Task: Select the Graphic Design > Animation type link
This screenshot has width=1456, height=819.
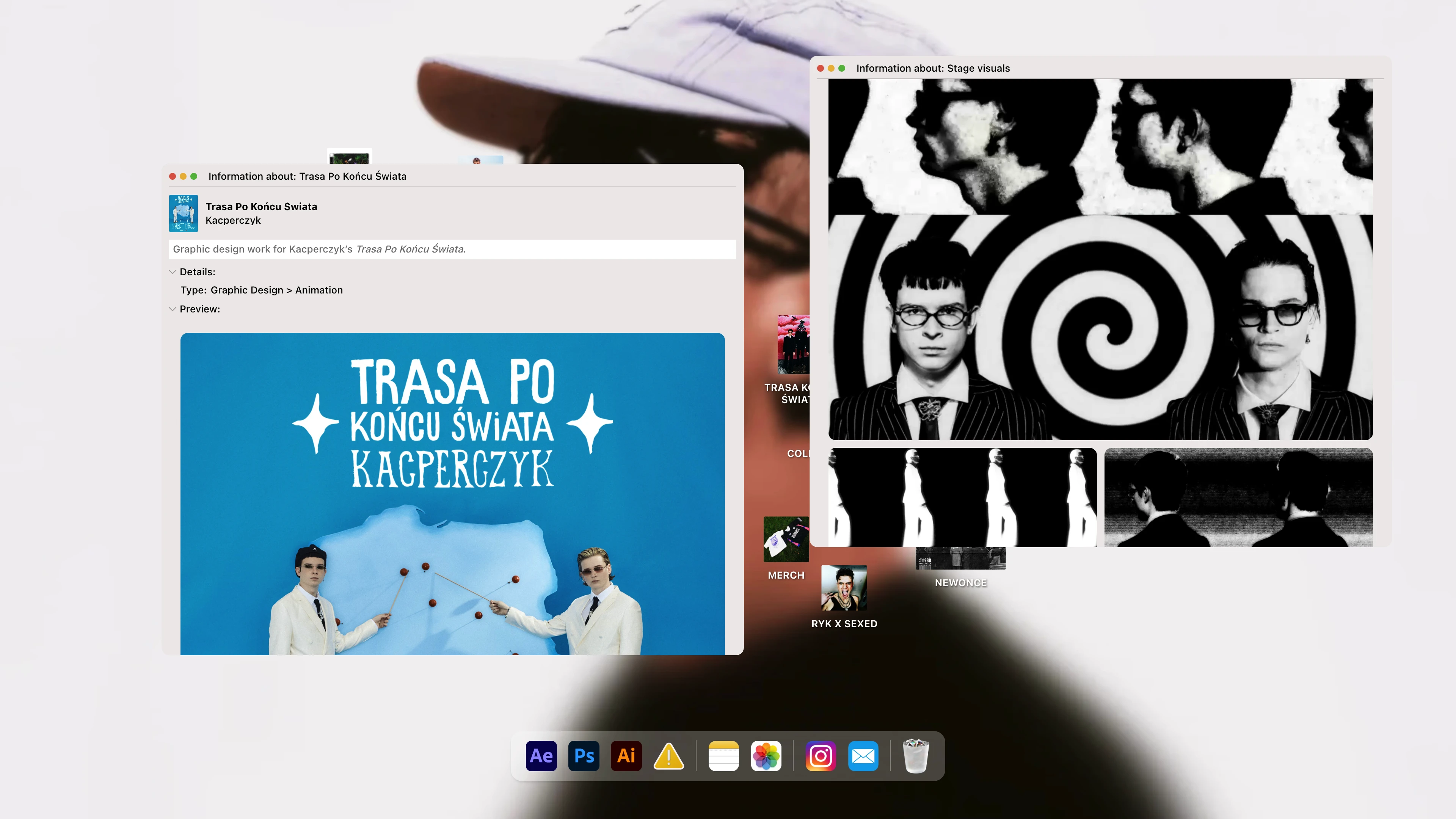Action: point(276,290)
